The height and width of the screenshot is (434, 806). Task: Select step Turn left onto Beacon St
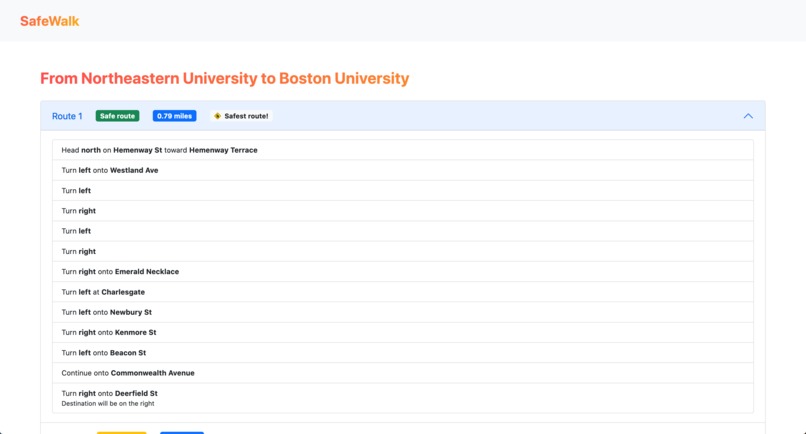coord(403,353)
